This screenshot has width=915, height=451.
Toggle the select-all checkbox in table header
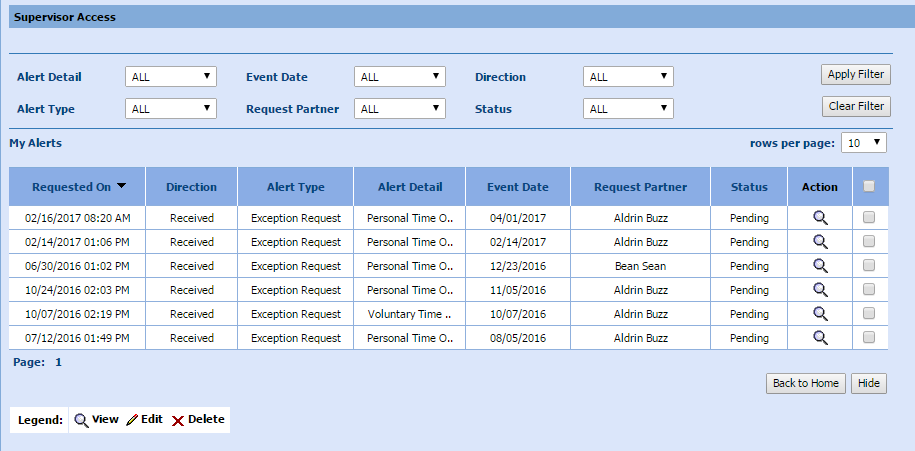869,186
